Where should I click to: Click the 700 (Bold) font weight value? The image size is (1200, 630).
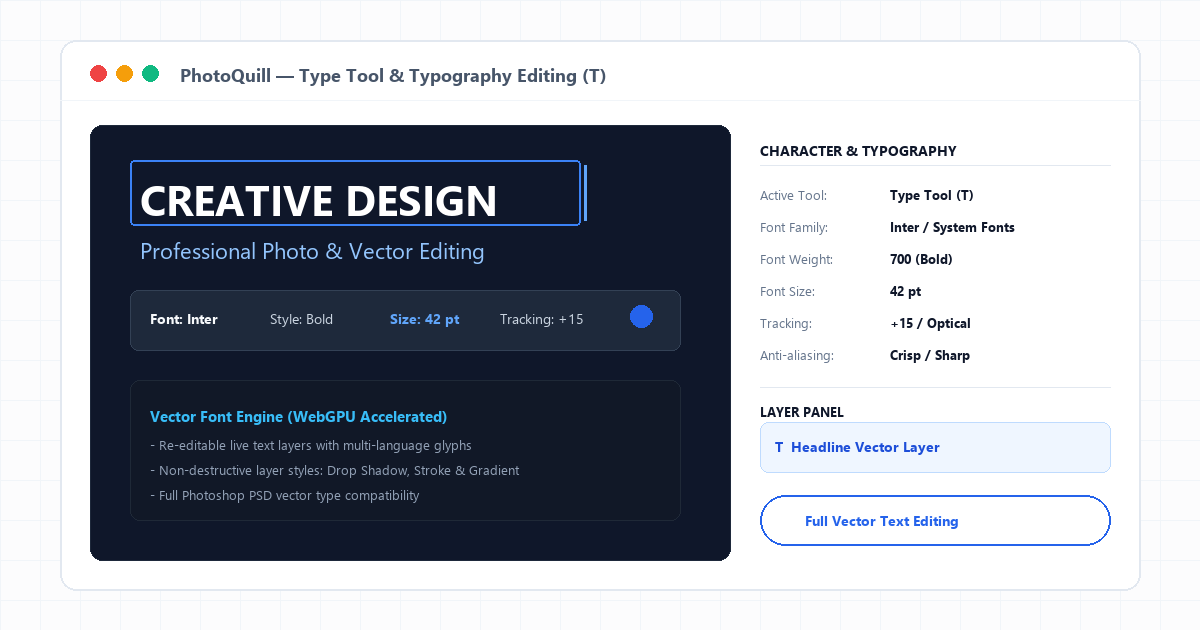[921, 259]
